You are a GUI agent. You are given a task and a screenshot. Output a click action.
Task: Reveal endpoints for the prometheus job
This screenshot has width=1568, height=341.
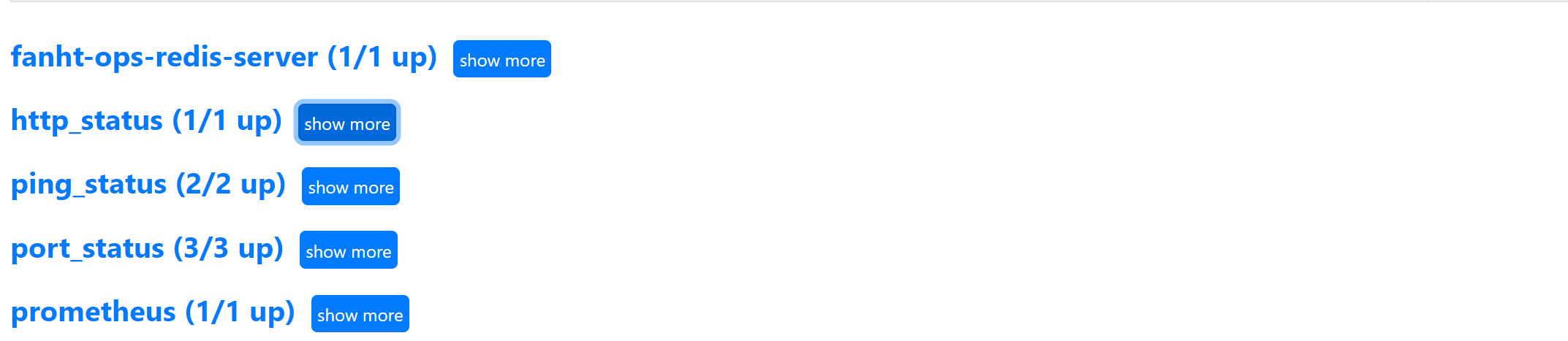coord(360,314)
